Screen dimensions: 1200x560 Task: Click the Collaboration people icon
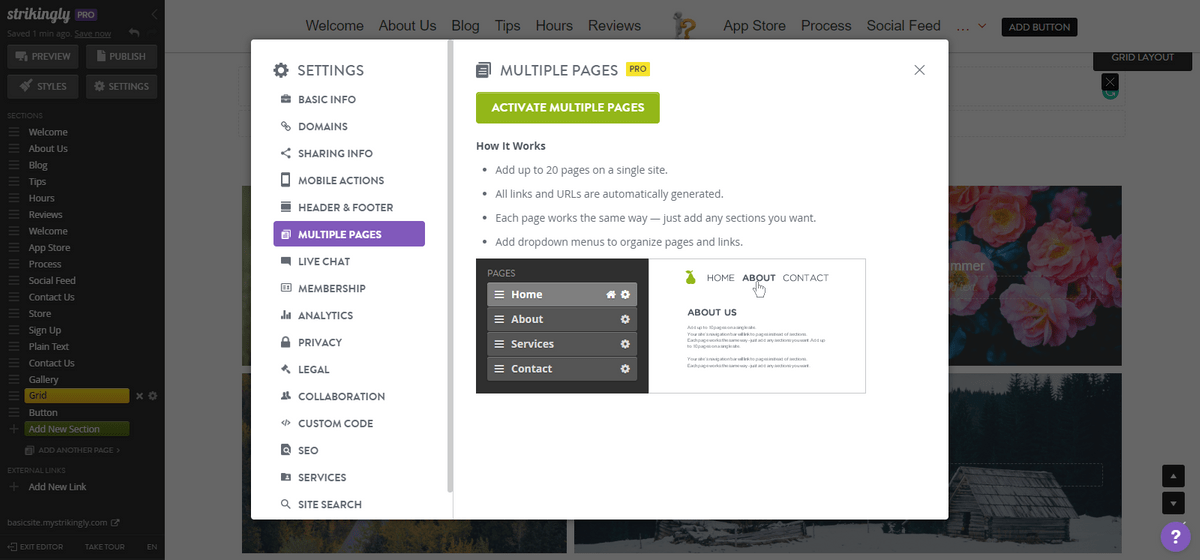coord(286,396)
